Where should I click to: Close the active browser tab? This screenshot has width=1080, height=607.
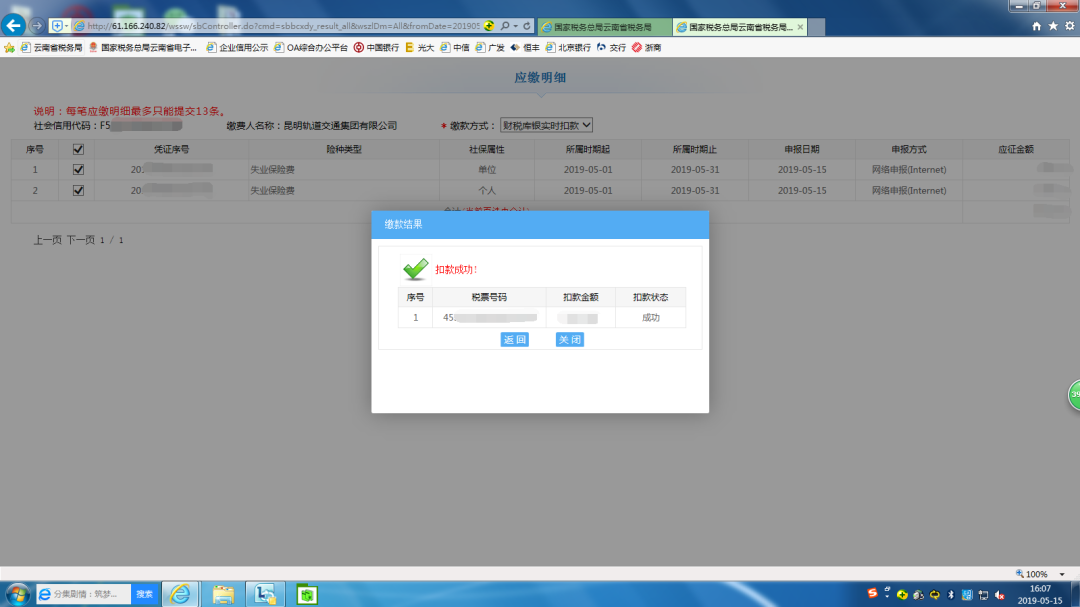pos(800,27)
